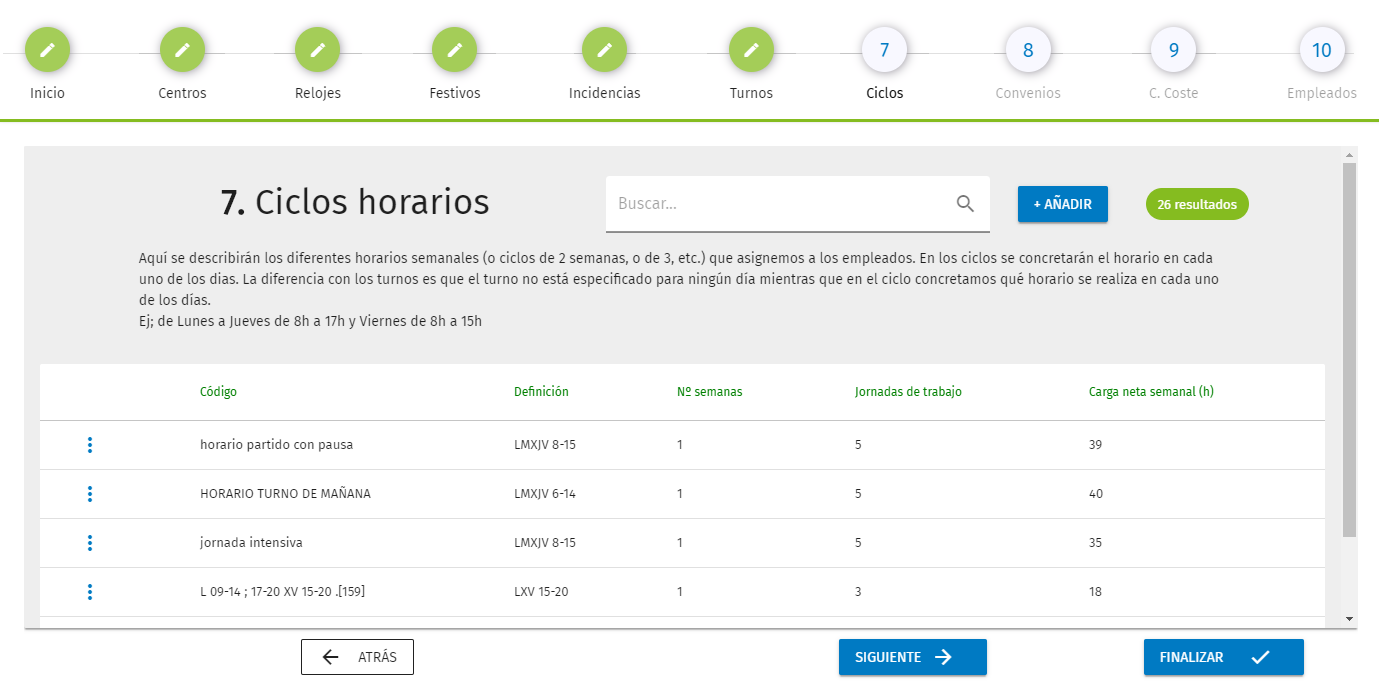Click weekly load value 18
1379x695 pixels.
point(1095,592)
